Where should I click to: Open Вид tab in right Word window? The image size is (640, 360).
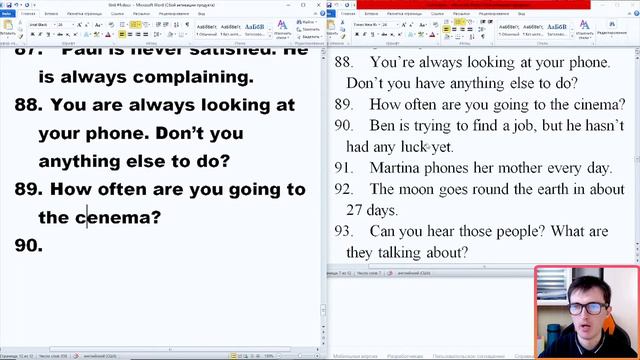coord(522,13)
